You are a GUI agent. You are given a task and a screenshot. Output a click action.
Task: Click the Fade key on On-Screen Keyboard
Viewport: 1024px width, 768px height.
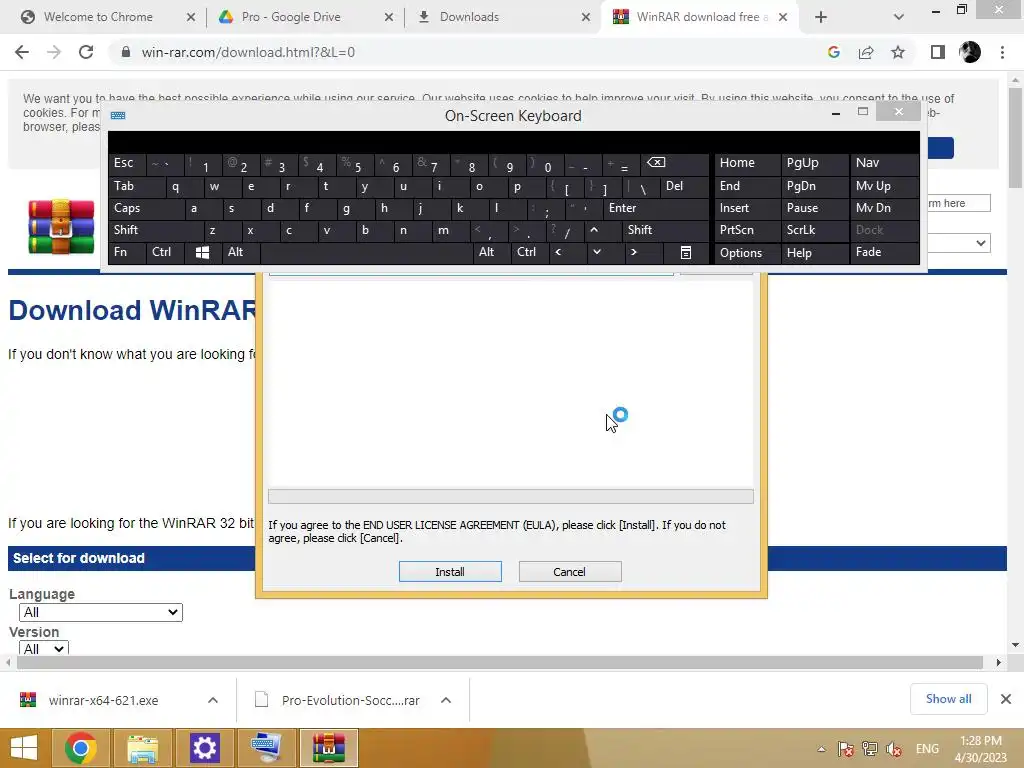[884, 252]
